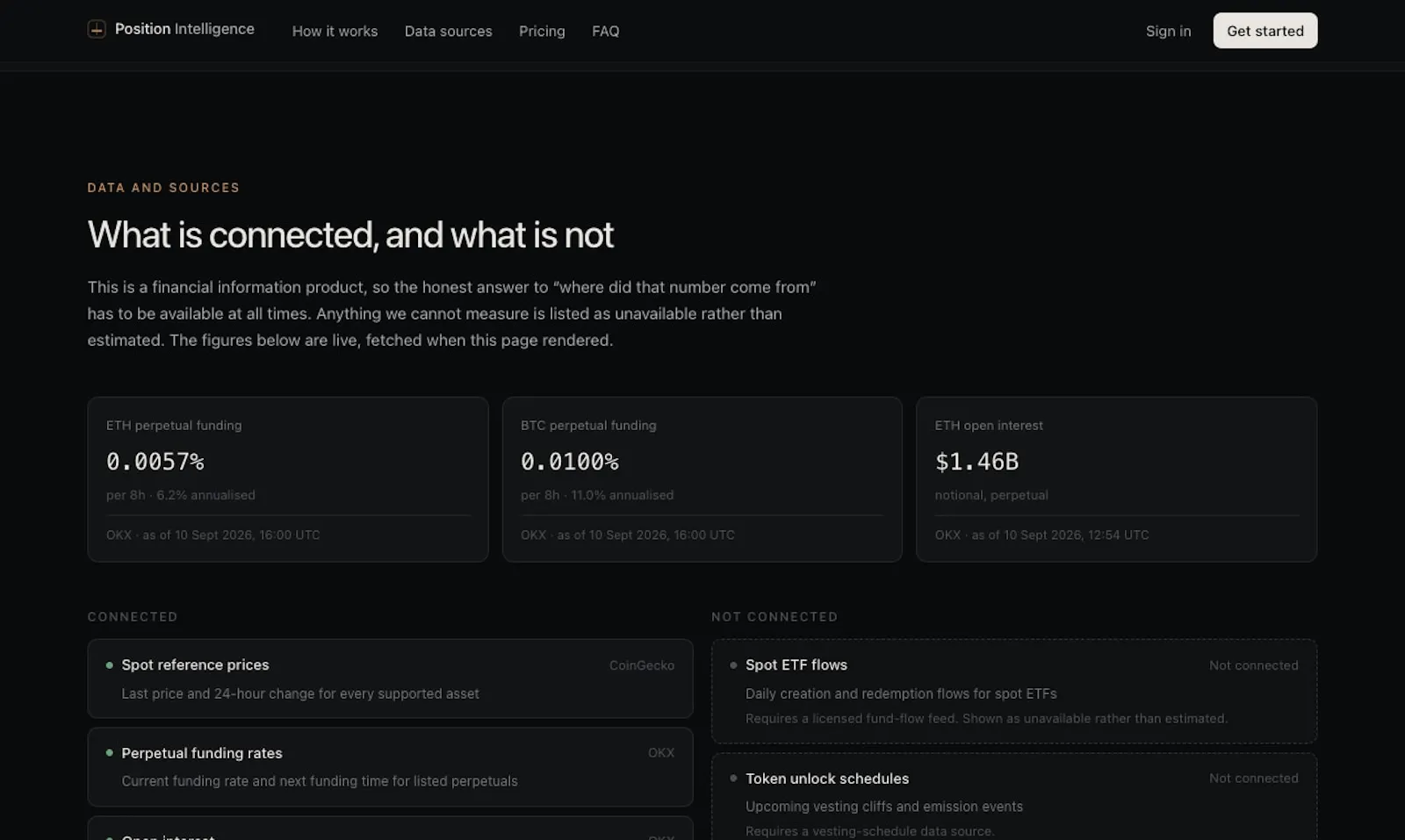Click the Spot reference prices row
The height and width of the screenshot is (840, 1405).
click(x=390, y=678)
